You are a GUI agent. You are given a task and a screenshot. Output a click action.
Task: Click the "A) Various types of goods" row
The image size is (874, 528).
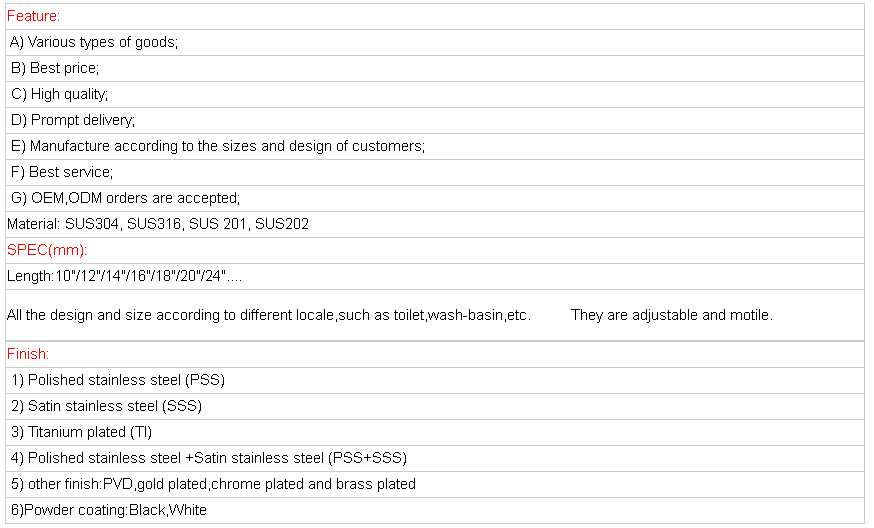pyautogui.click(x=94, y=42)
